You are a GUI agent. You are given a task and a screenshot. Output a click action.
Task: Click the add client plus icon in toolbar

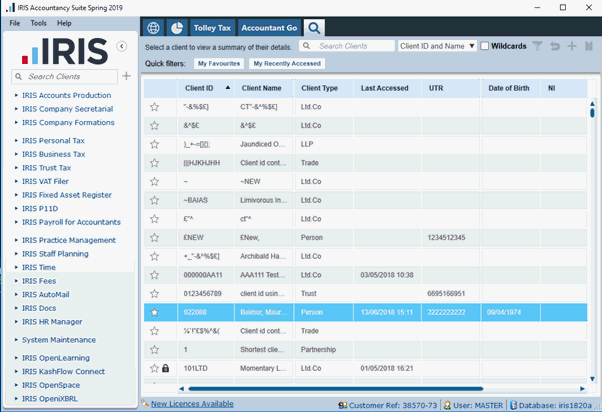572,46
